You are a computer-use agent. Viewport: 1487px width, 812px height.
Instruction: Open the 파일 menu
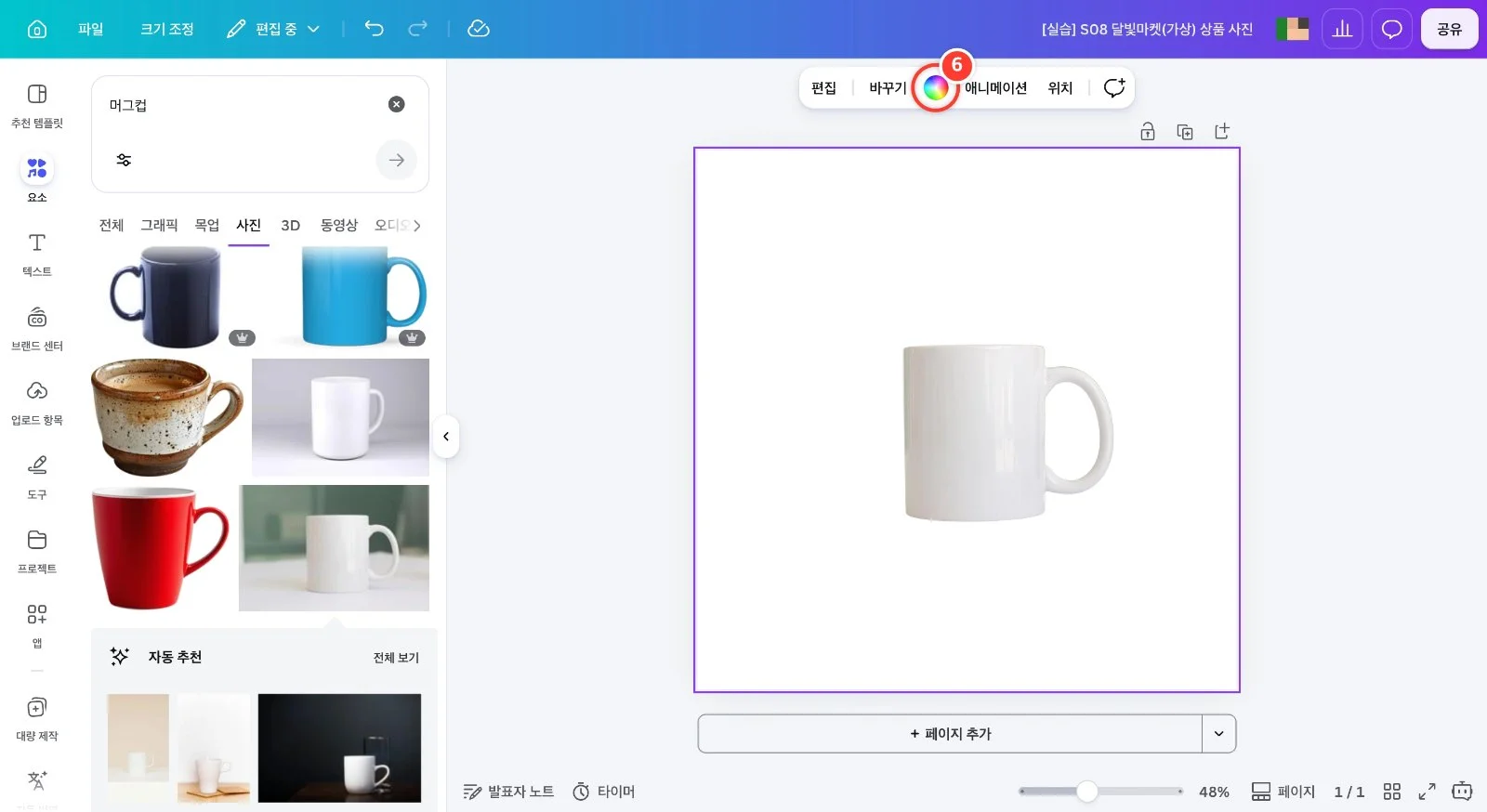point(90,29)
